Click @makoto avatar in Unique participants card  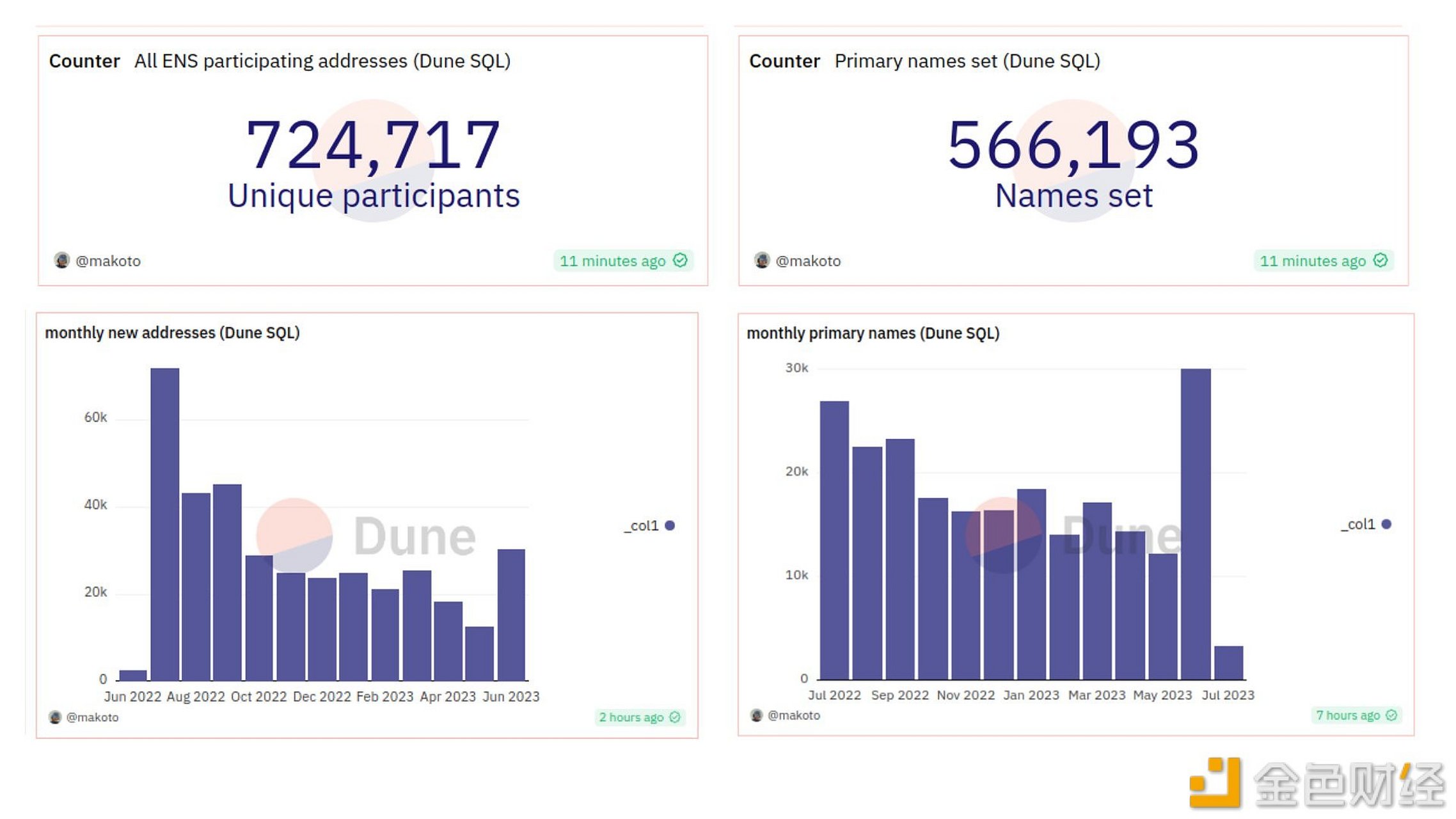pyautogui.click(x=62, y=260)
